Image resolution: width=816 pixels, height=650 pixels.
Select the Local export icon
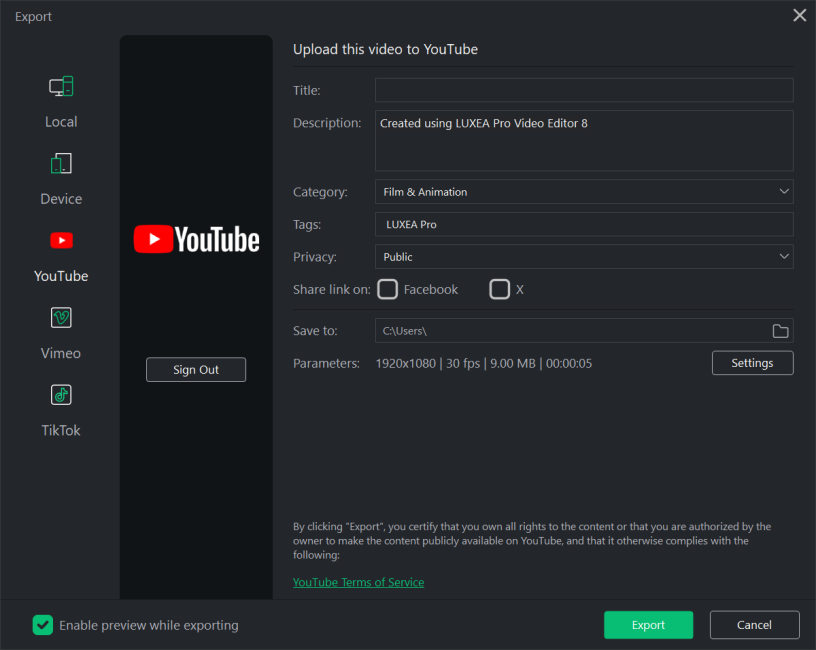(x=61, y=88)
